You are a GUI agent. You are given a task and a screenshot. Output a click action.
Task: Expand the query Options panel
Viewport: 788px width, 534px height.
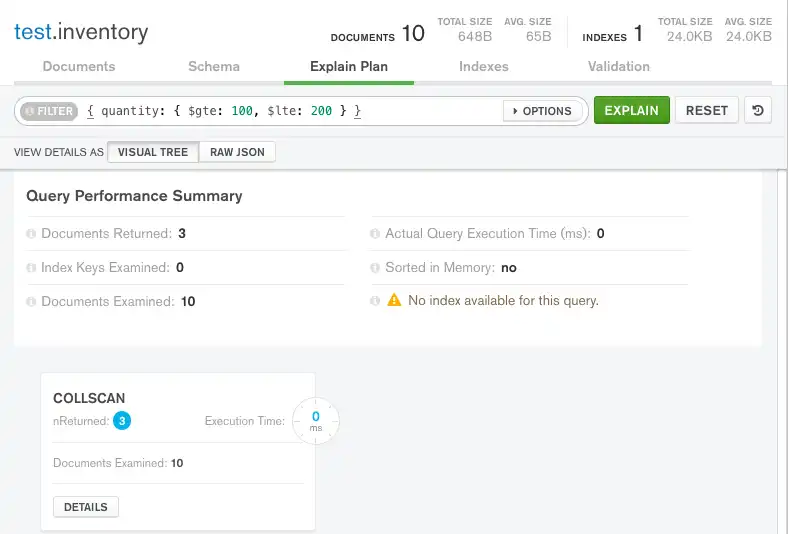[x=542, y=111]
